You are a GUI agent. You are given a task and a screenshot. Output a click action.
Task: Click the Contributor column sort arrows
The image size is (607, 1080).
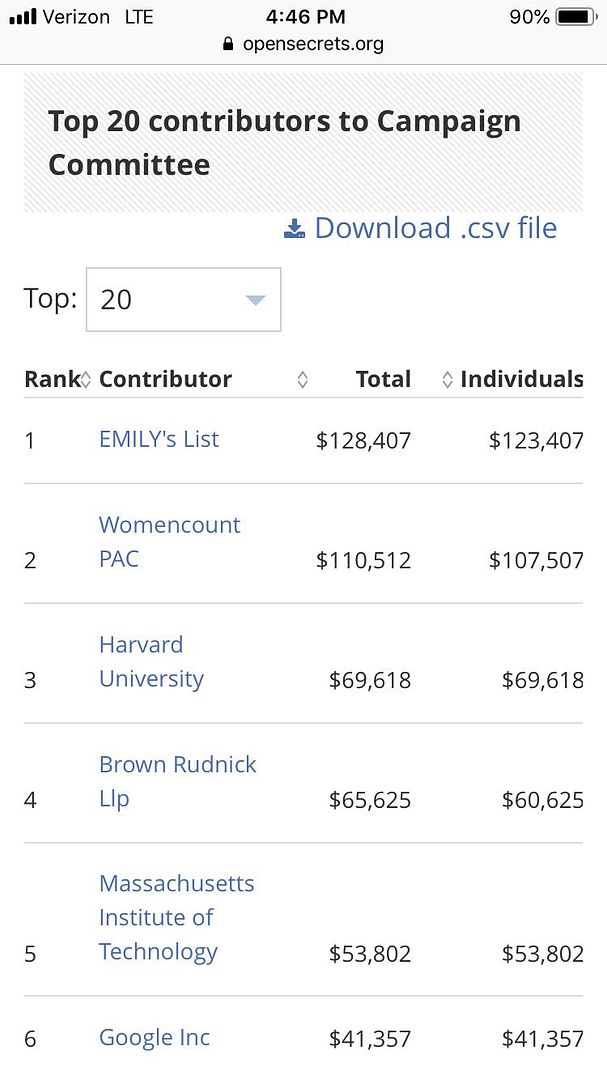[302, 380]
